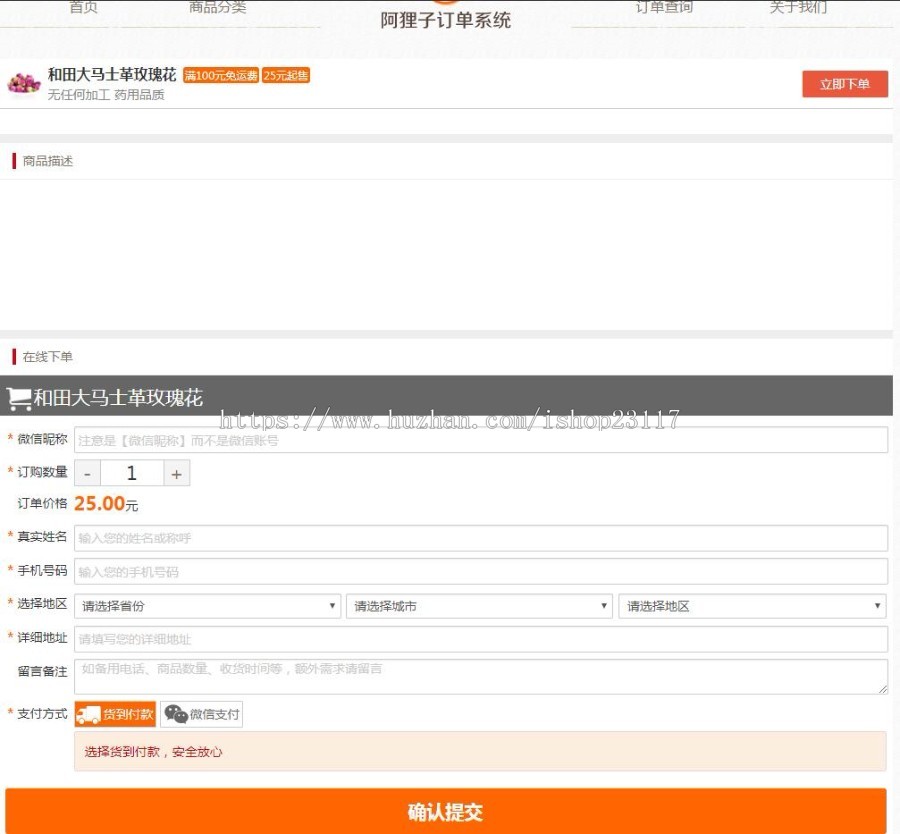This screenshot has height=834, width=900.
Task: Click the 在线下单 section heading
Action: click(x=48, y=357)
